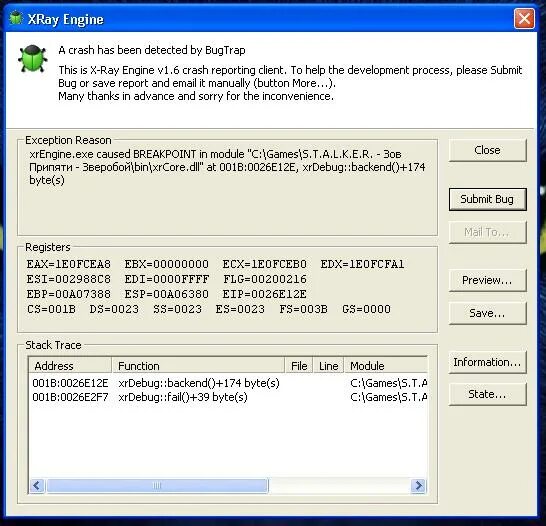Select the xrDebug::backend()+174 byte(s) row

(x=228, y=383)
